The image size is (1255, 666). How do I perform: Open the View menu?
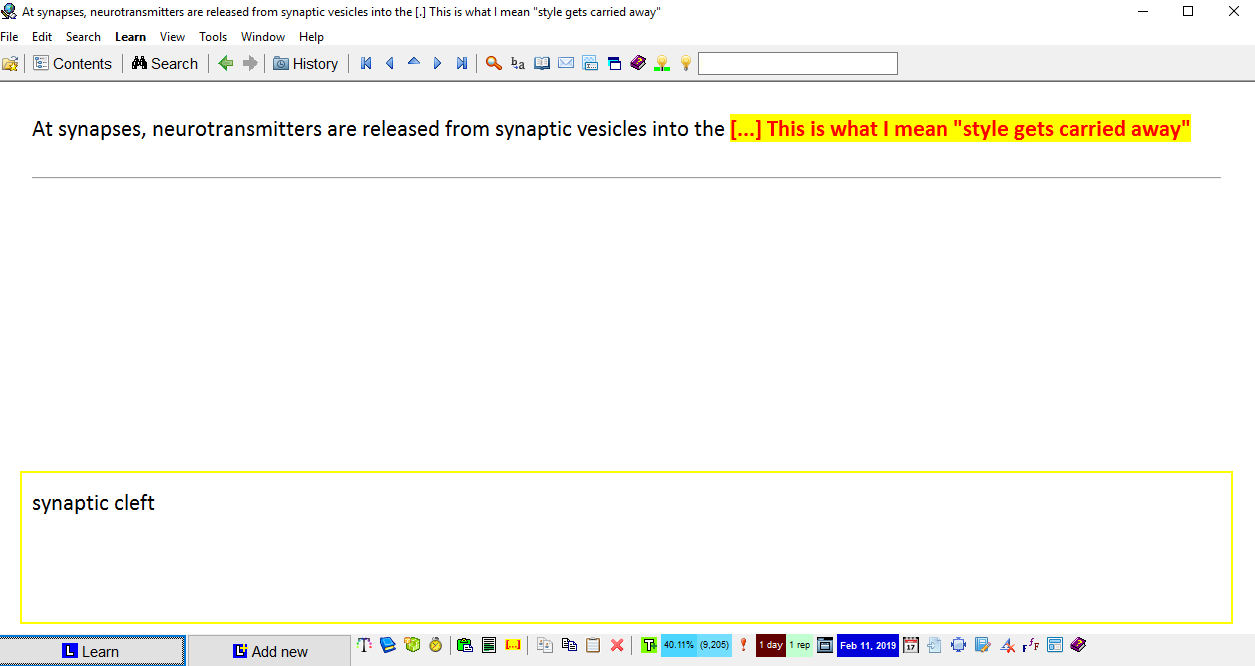[x=172, y=37]
